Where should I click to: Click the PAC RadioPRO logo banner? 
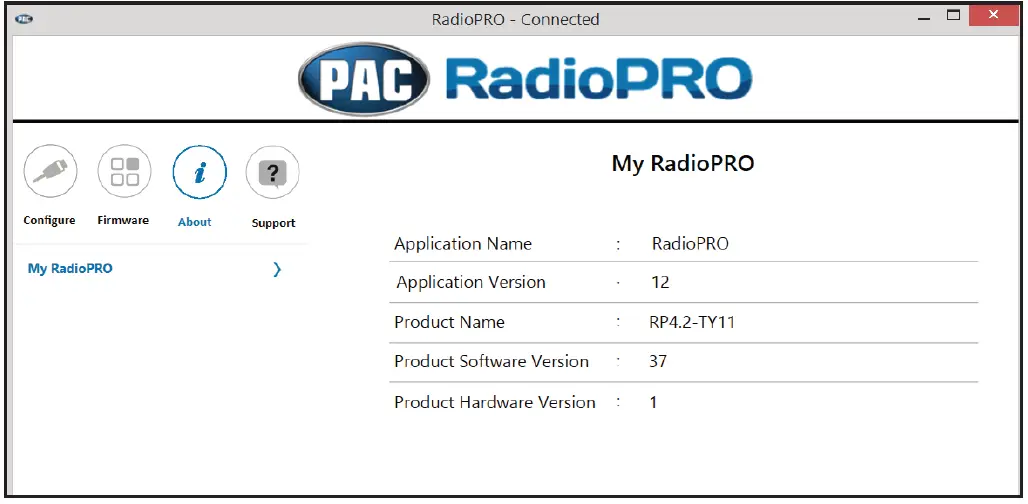(x=524, y=80)
